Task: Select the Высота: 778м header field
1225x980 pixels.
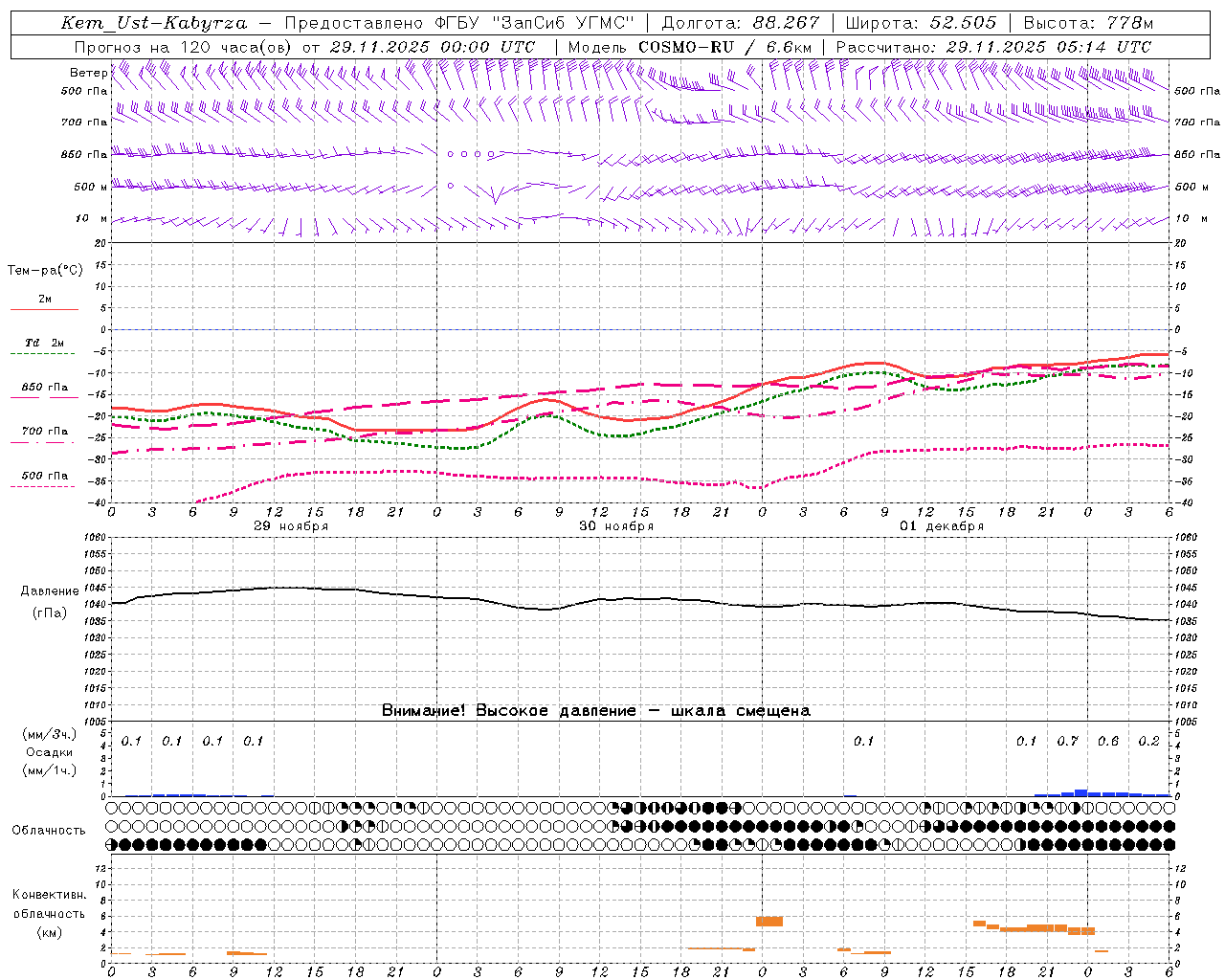Action: point(1089,23)
